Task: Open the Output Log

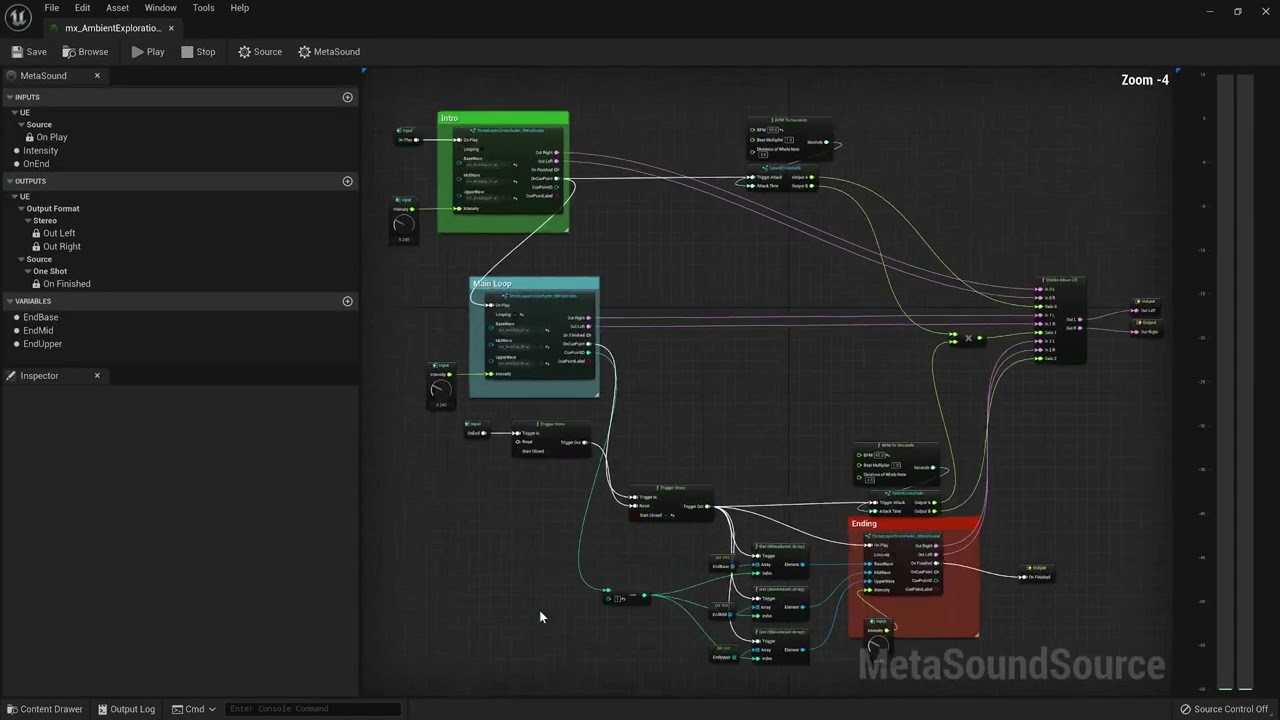Action: [126, 709]
